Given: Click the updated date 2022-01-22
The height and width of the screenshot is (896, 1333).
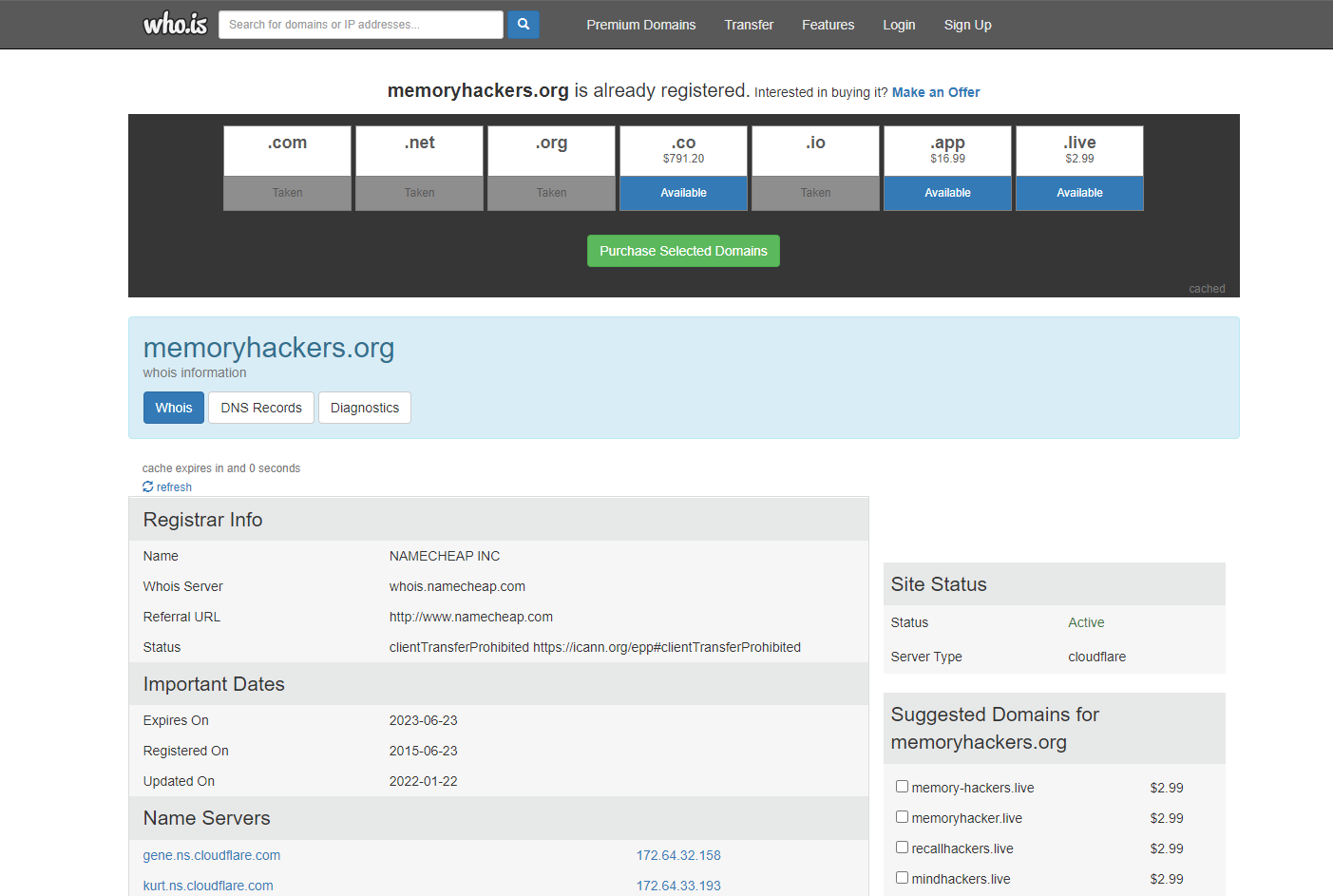Looking at the screenshot, I should pyautogui.click(x=424, y=781).
